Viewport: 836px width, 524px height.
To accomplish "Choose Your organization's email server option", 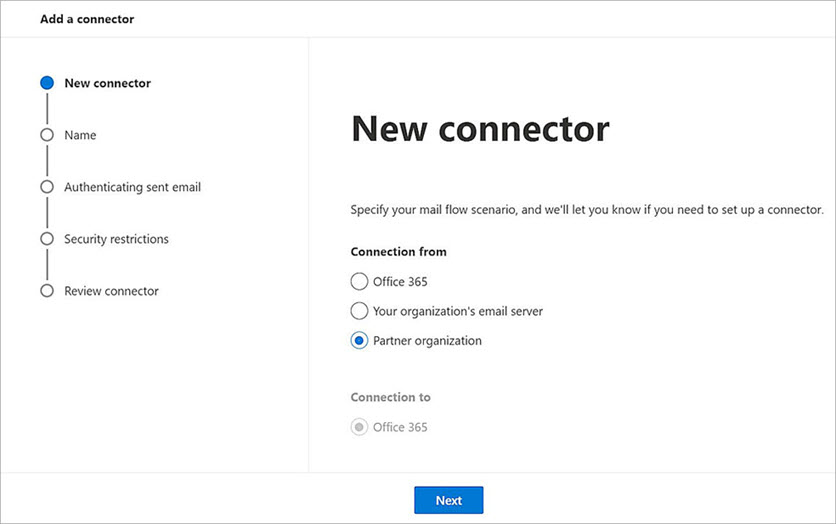I will click(x=359, y=311).
